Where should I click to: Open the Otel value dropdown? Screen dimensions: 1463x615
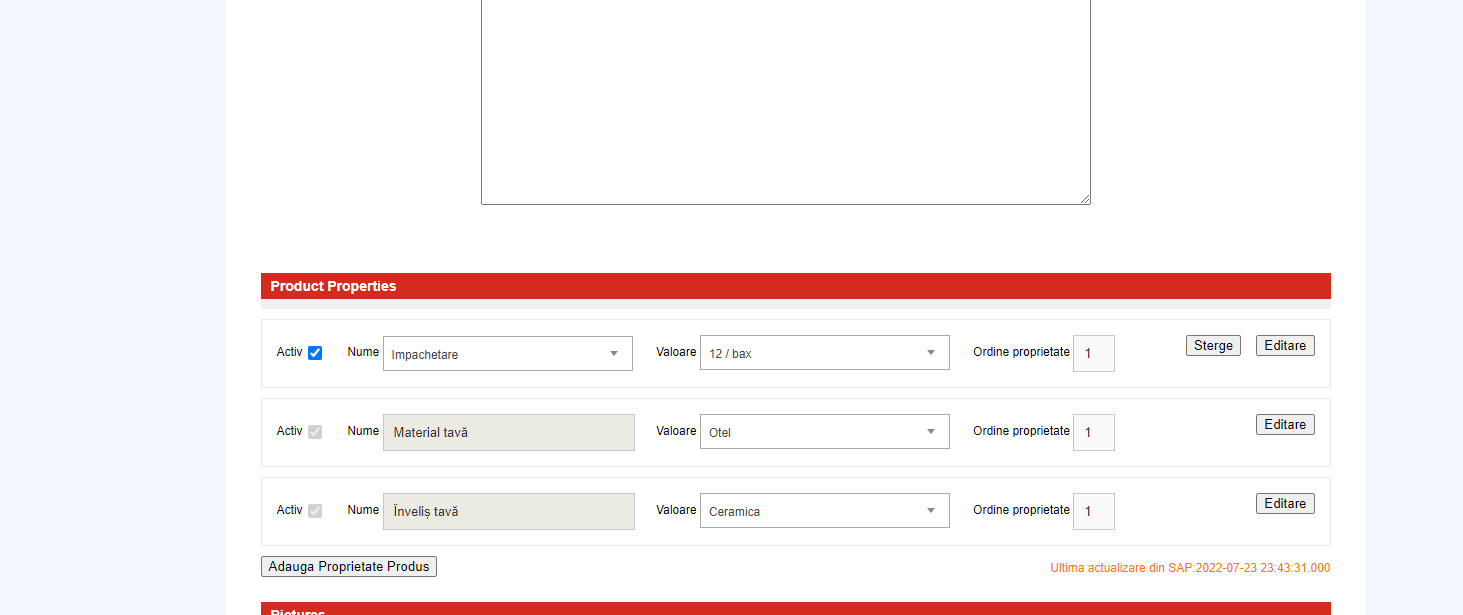[x=824, y=432]
